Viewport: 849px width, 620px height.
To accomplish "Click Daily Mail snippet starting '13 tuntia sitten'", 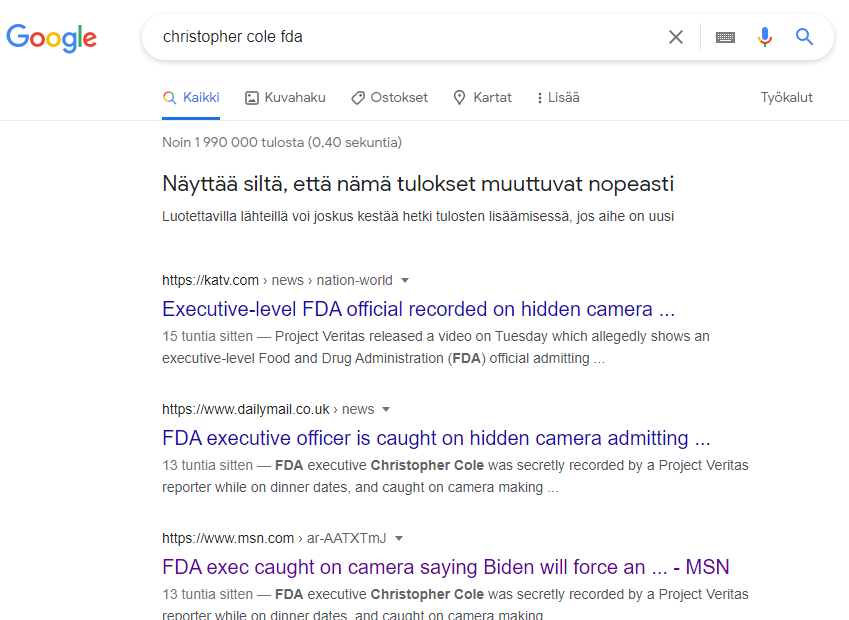I will point(455,476).
